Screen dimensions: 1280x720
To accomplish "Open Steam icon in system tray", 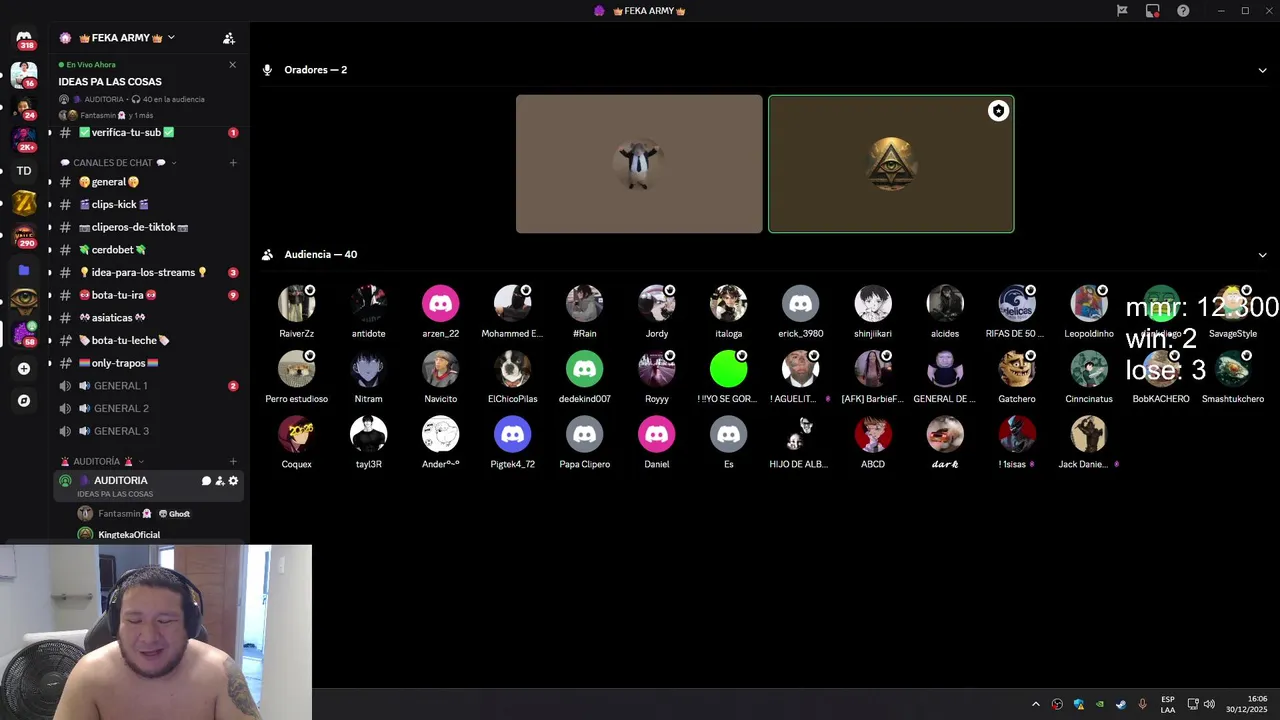I will (1121, 704).
